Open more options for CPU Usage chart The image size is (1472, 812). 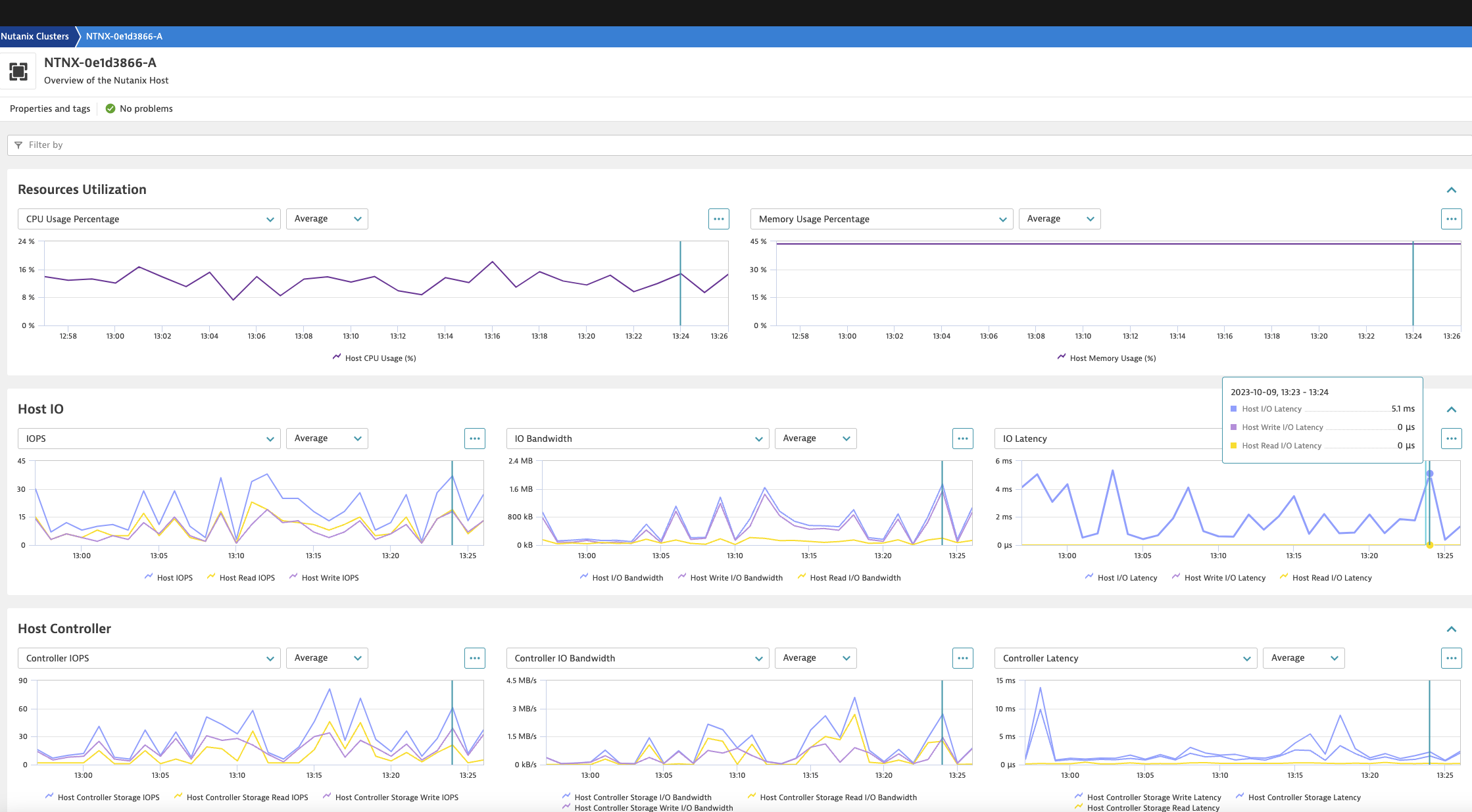tap(718, 219)
